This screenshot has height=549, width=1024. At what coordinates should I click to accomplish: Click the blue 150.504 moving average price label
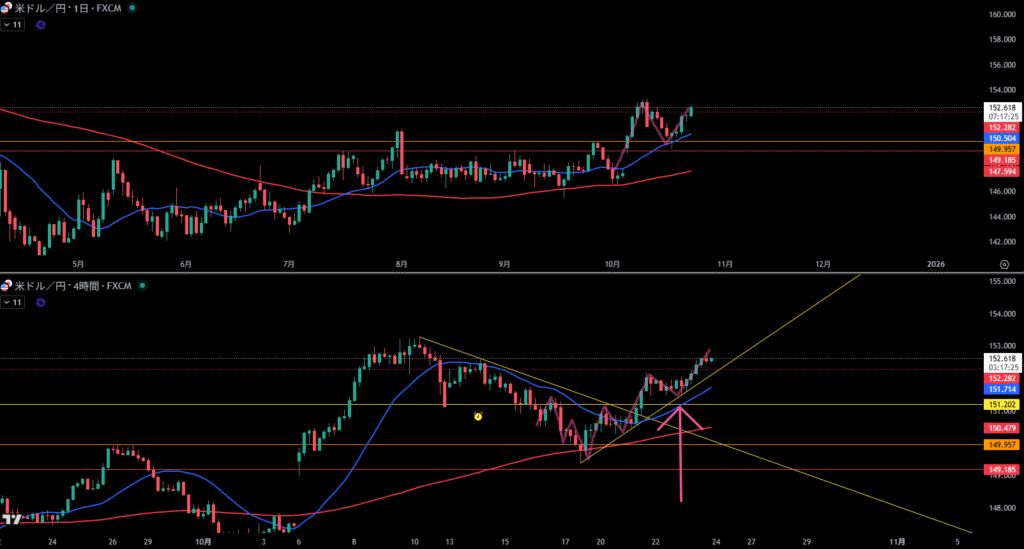point(1002,138)
